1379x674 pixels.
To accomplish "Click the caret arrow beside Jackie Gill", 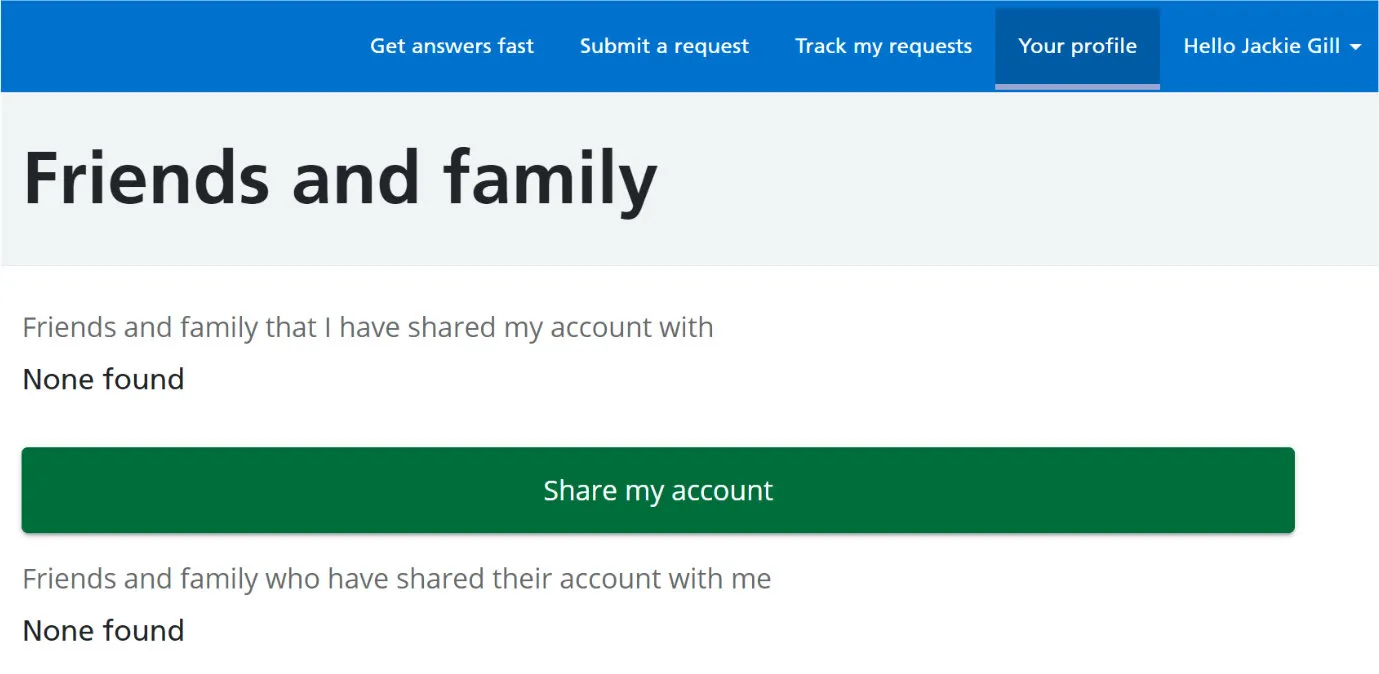I will 1355,47.
